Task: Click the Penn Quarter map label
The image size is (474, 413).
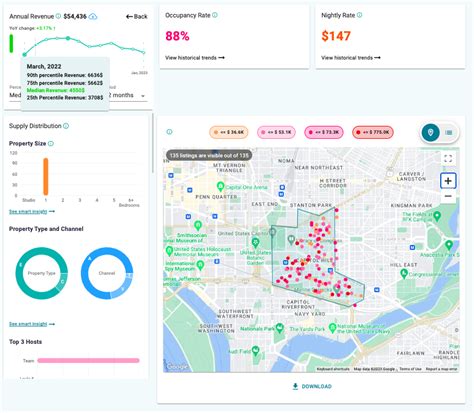Action: point(216,197)
